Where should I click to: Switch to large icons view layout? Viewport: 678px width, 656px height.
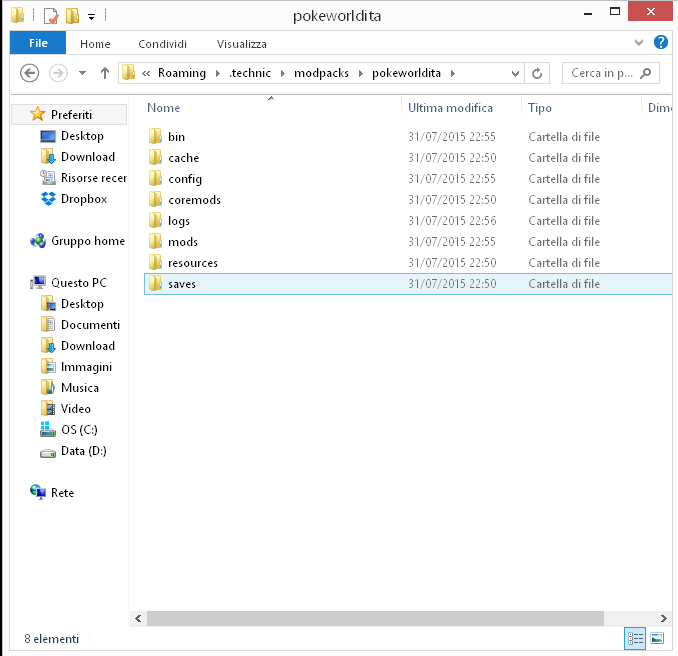[x=657, y=638]
